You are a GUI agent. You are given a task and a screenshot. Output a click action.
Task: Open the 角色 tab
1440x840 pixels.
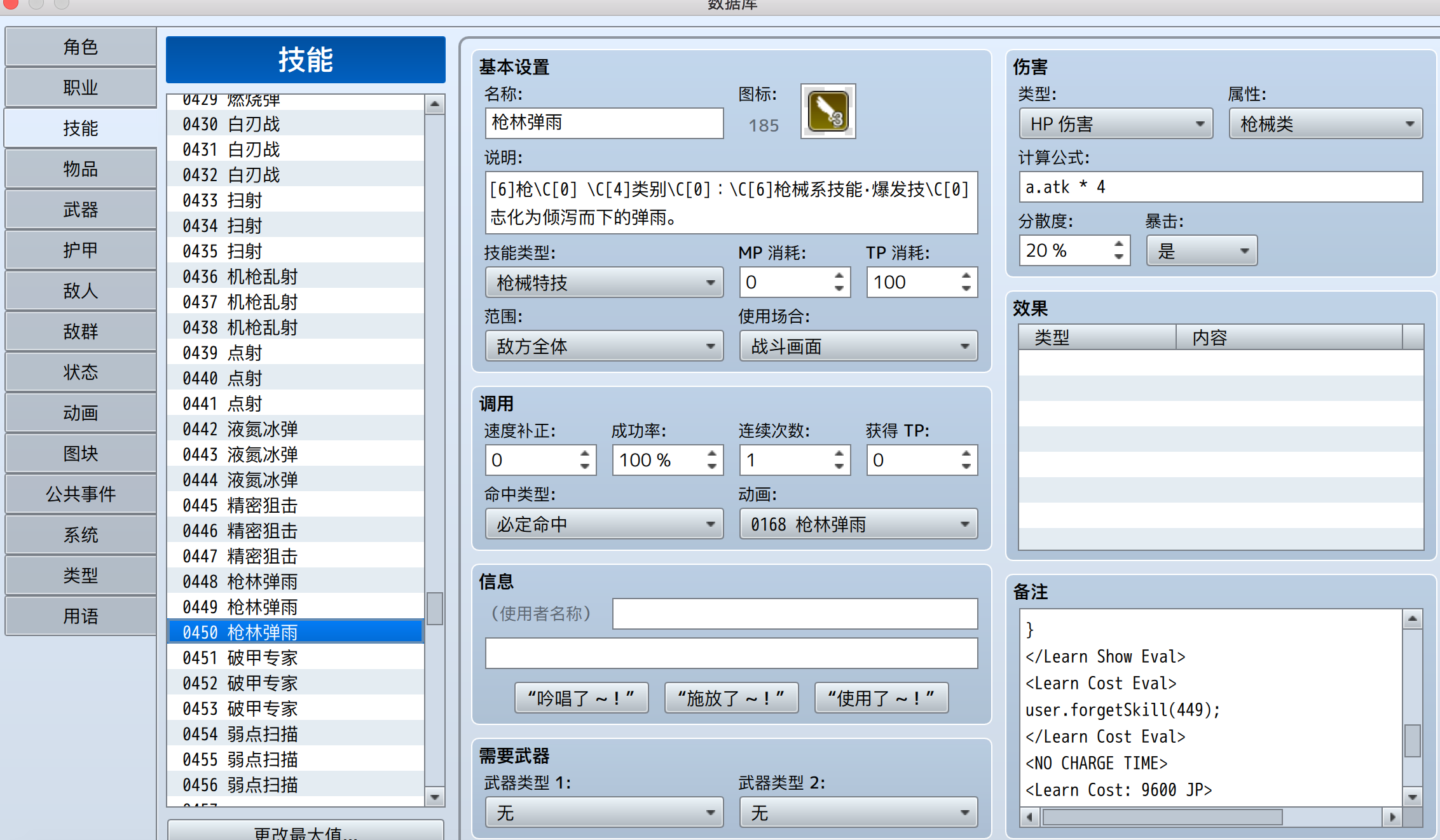coord(81,46)
